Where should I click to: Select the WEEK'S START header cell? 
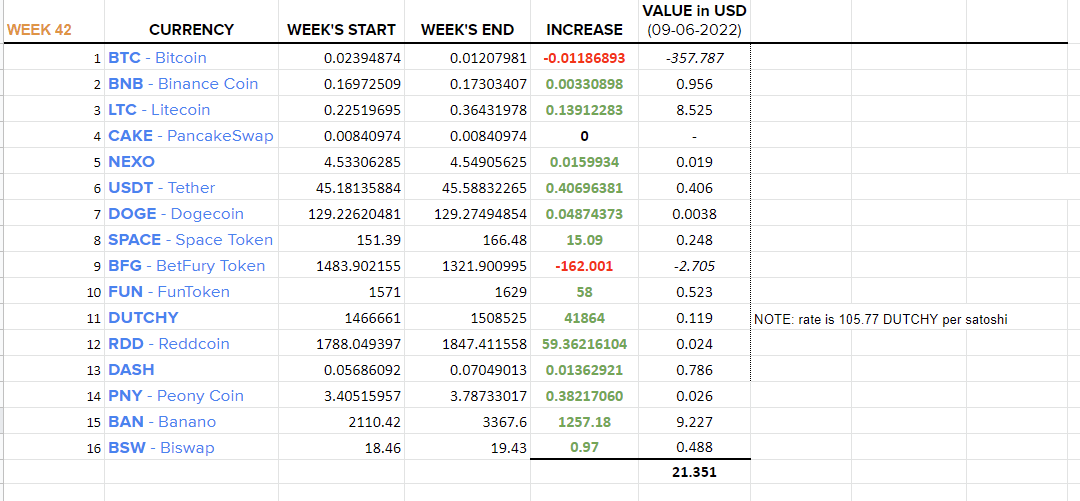[342, 30]
